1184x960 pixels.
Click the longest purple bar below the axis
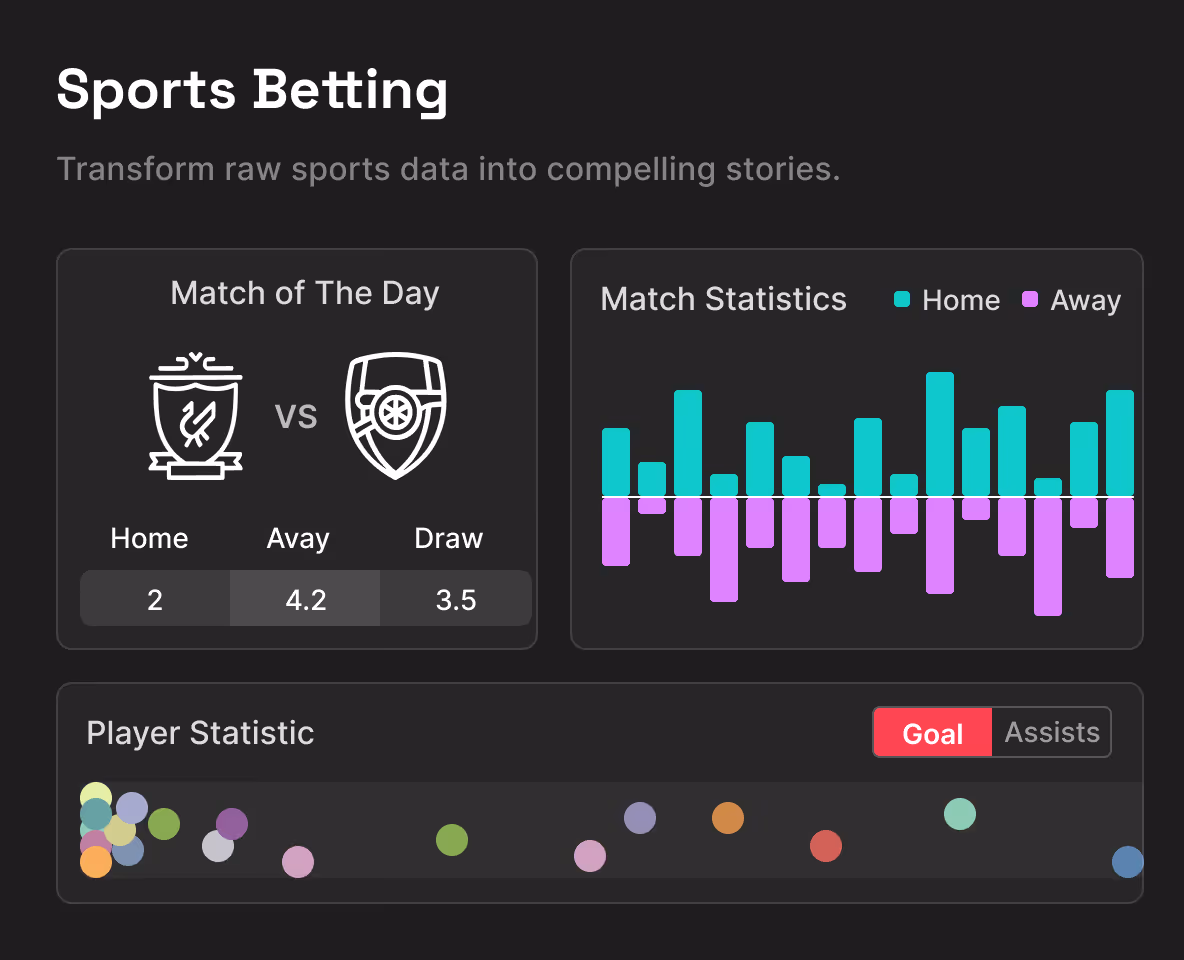(1050, 555)
